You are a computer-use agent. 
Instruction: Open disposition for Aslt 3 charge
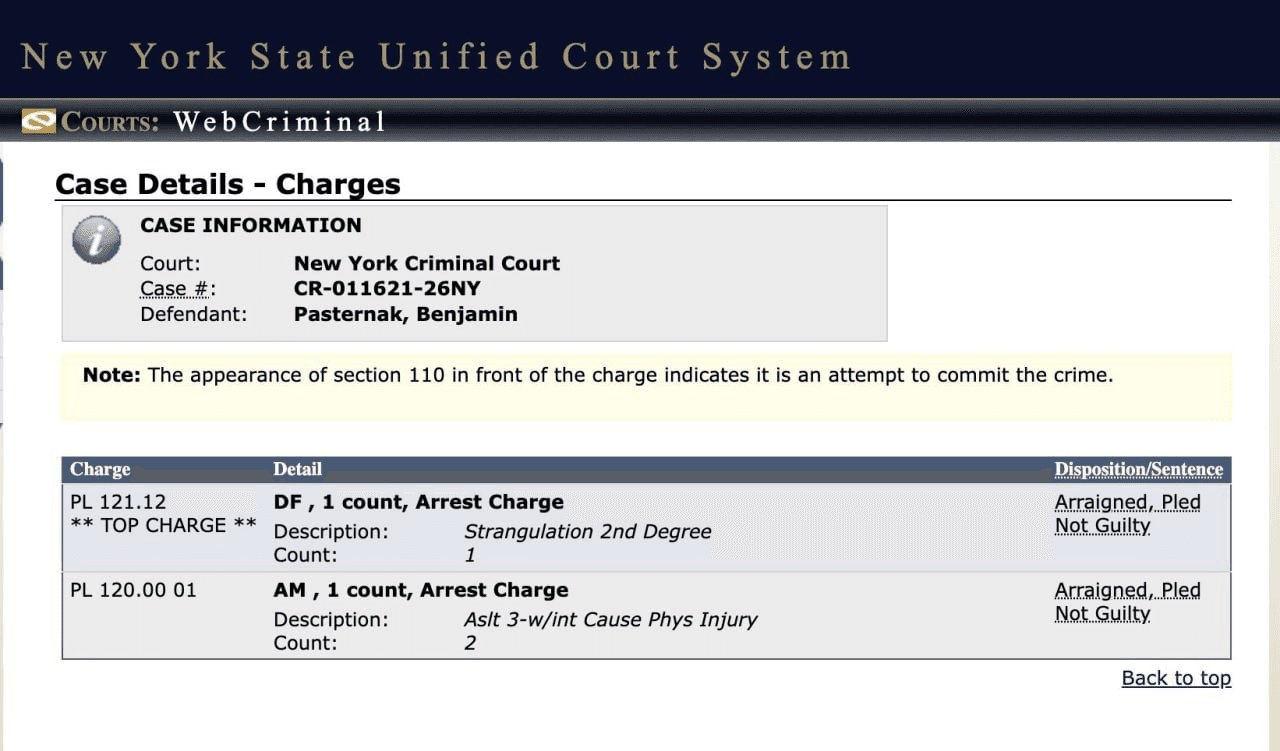pos(1127,602)
